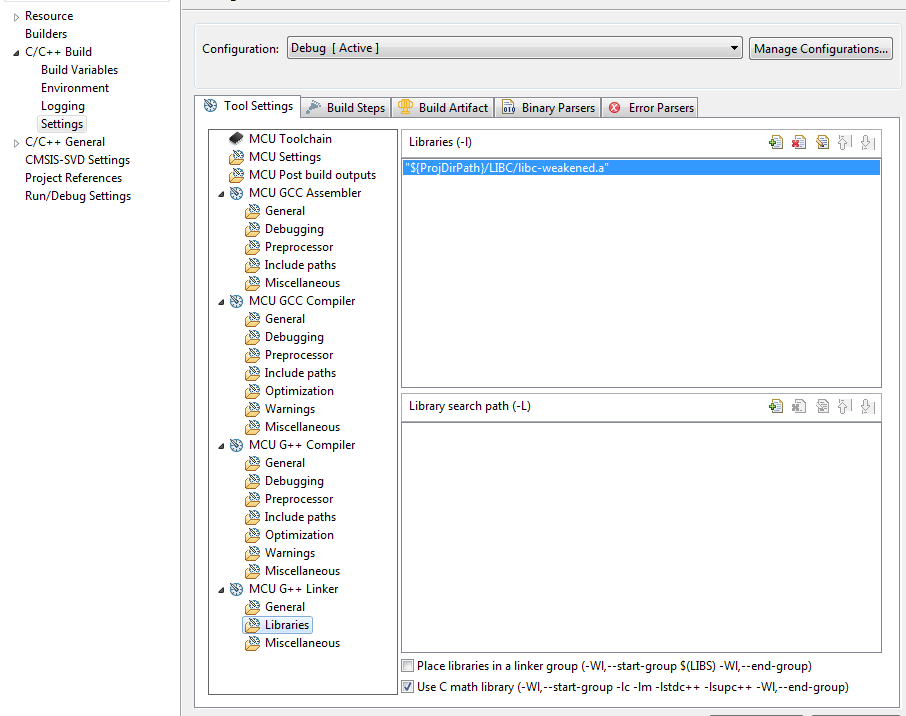The width and height of the screenshot is (906, 716).
Task: Delete selected entry in Libraries (-l)
Action: tap(799, 142)
